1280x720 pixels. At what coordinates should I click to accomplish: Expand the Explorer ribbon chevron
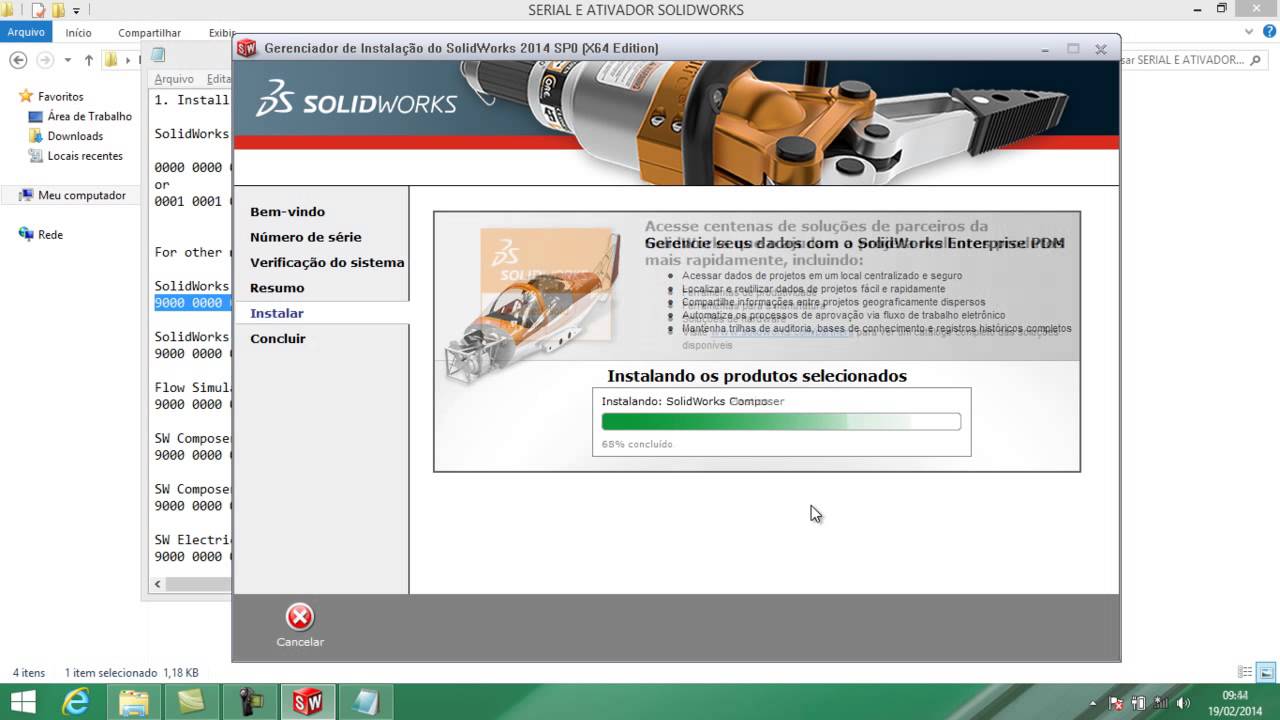(1248, 32)
